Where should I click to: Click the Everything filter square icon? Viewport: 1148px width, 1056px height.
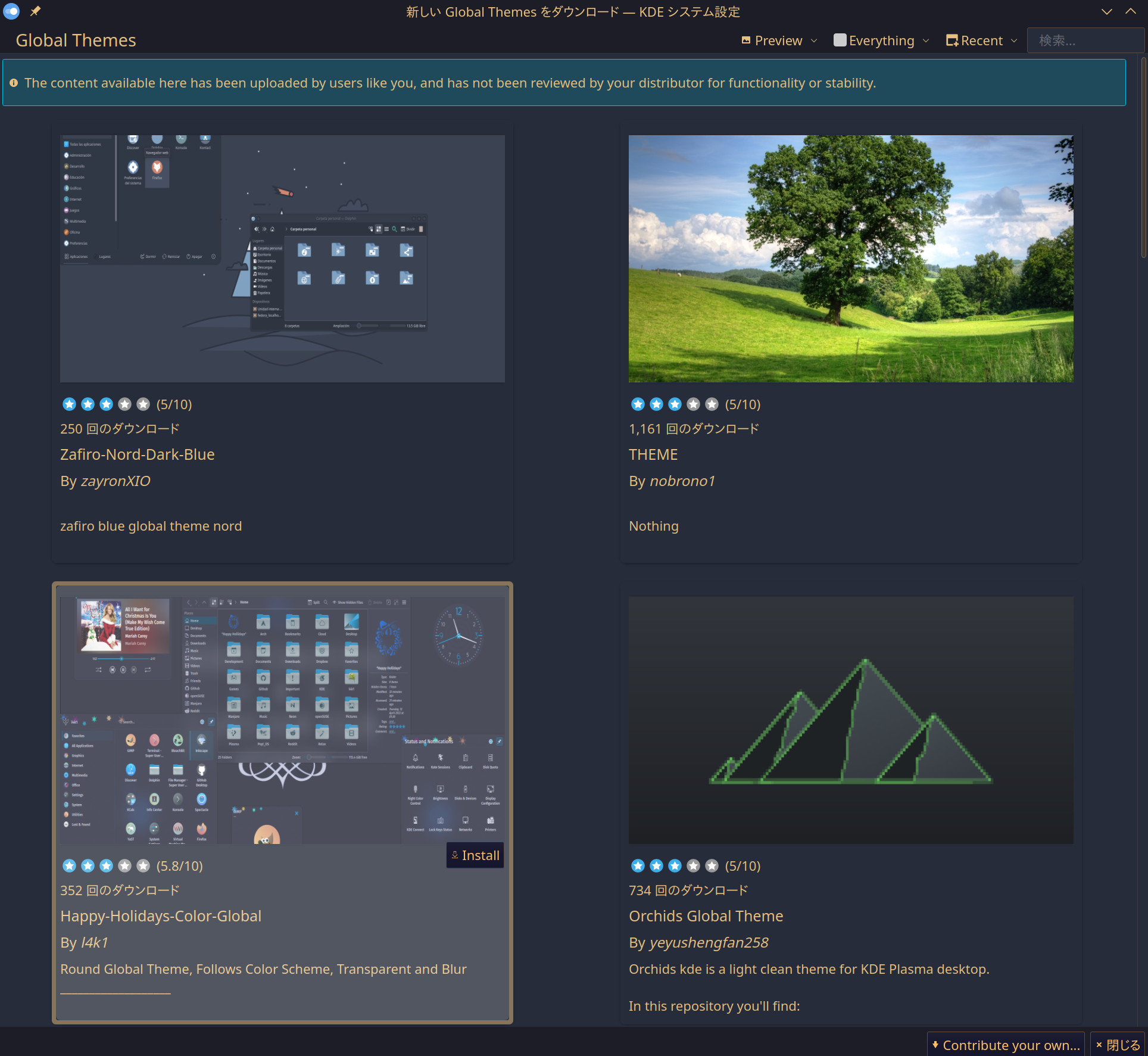pyautogui.click(x=840, y=40)
